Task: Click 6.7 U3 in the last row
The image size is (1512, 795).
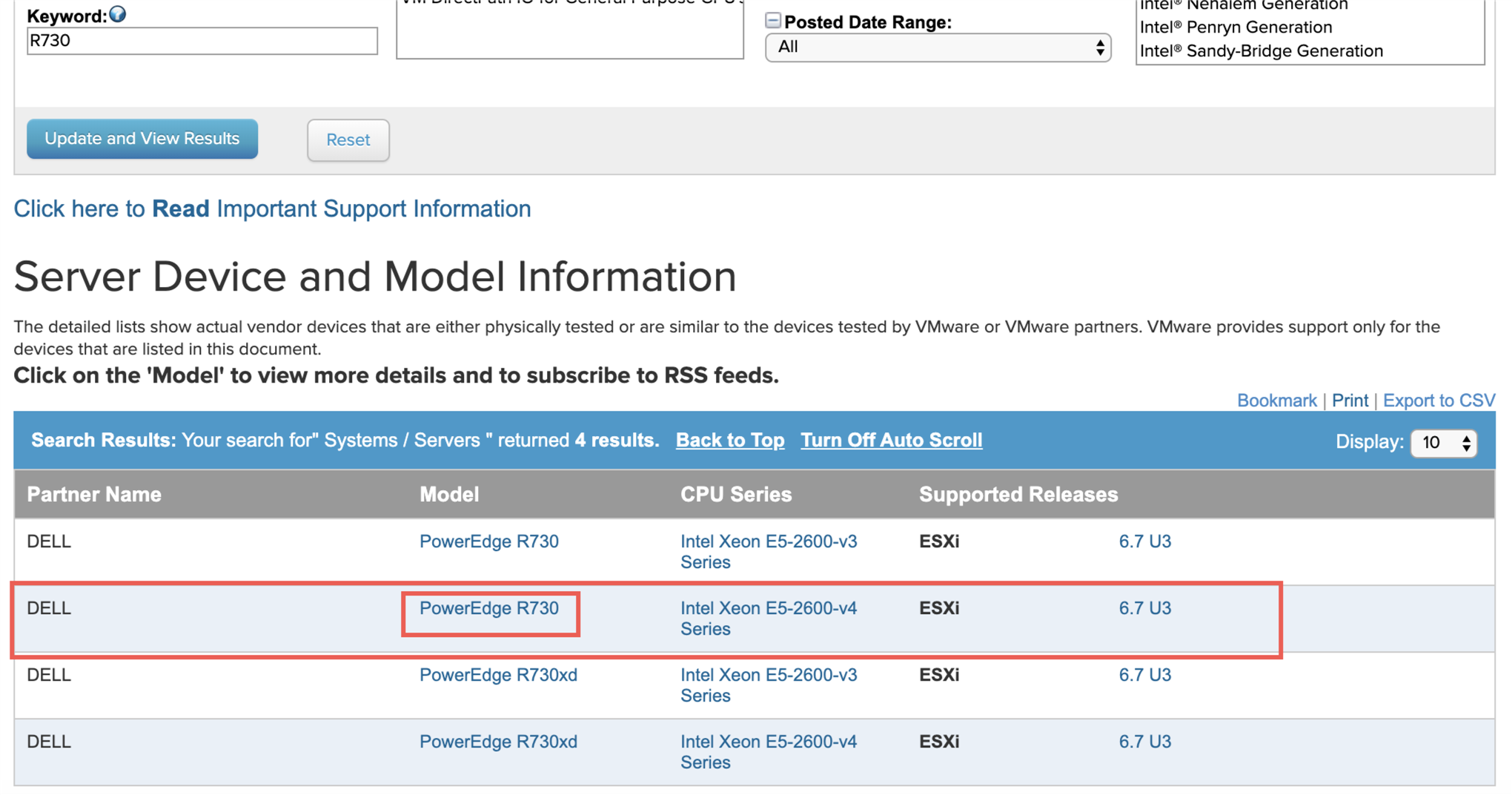Action: click(1145, 742)
